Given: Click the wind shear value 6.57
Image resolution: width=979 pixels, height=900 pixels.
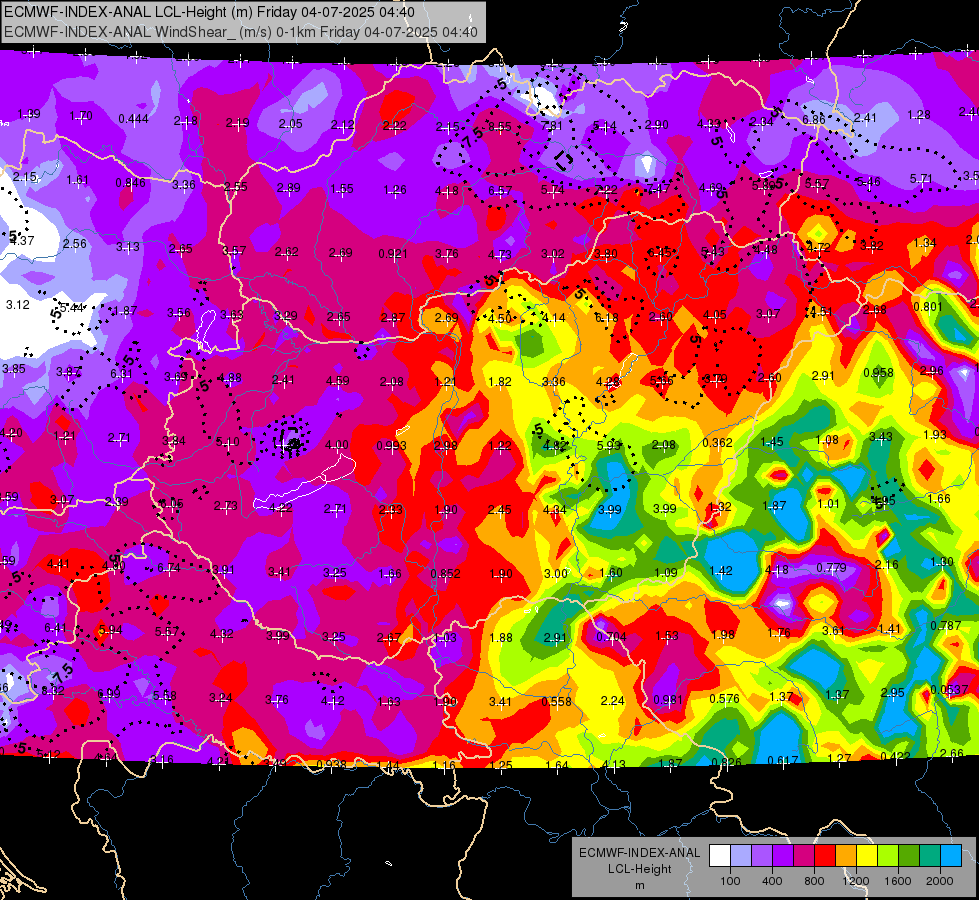Looking at the screenshot, I should (500, 190).
